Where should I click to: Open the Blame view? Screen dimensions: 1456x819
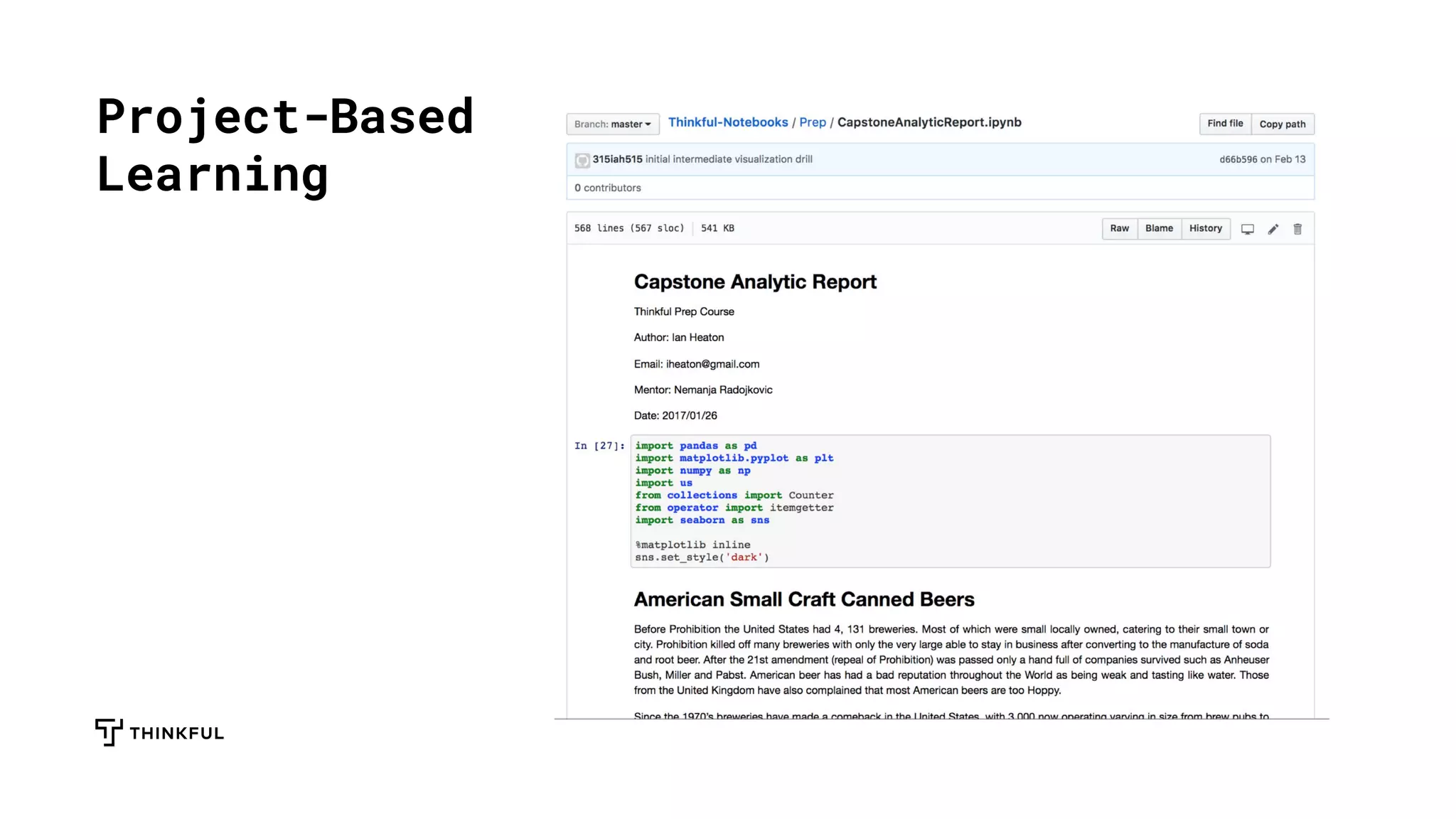pyautogui.click(x=1159, y=228)
